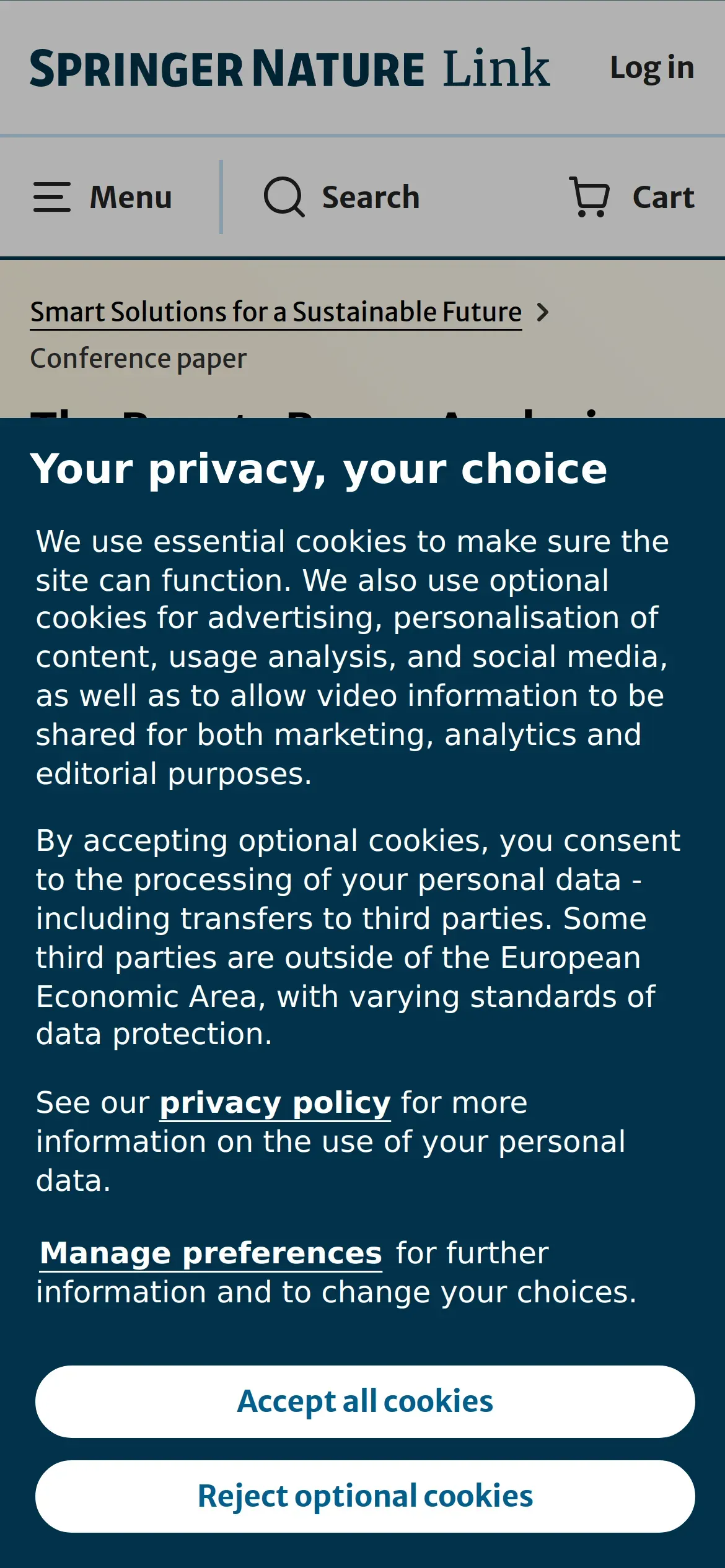This screenshot has width=725, height=1568.
Task: Click the essential cookies paragraph text
Action: coord(353,657)
